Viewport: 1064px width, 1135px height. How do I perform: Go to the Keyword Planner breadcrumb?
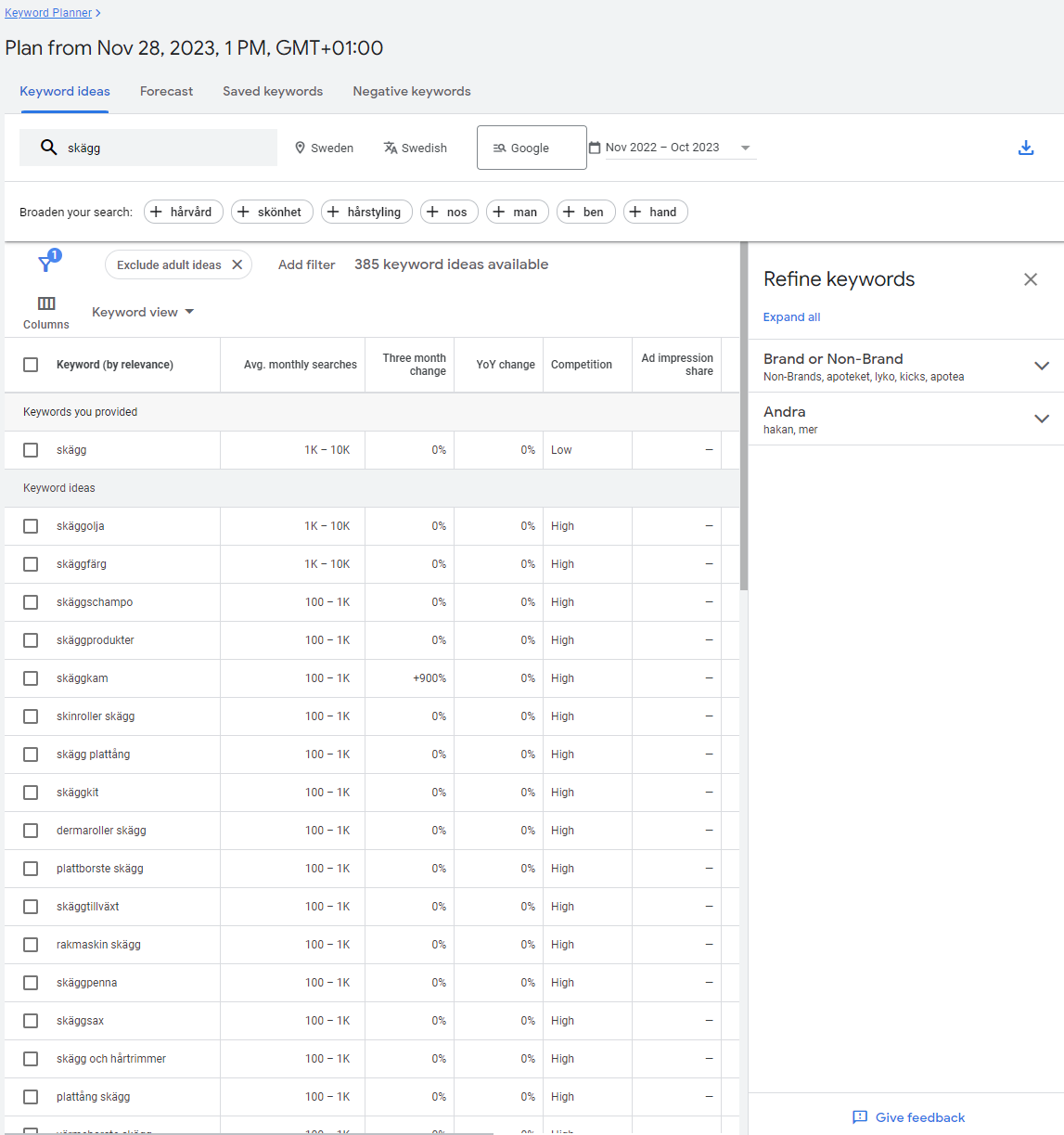coord(48,13)
